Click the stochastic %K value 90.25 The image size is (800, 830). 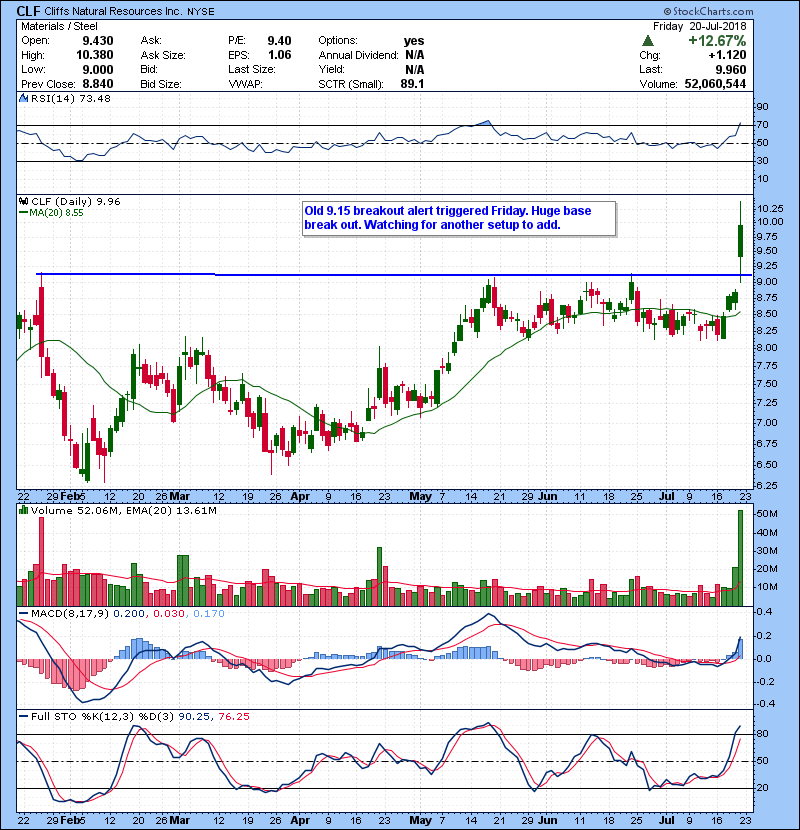click(x=194, y=716)
